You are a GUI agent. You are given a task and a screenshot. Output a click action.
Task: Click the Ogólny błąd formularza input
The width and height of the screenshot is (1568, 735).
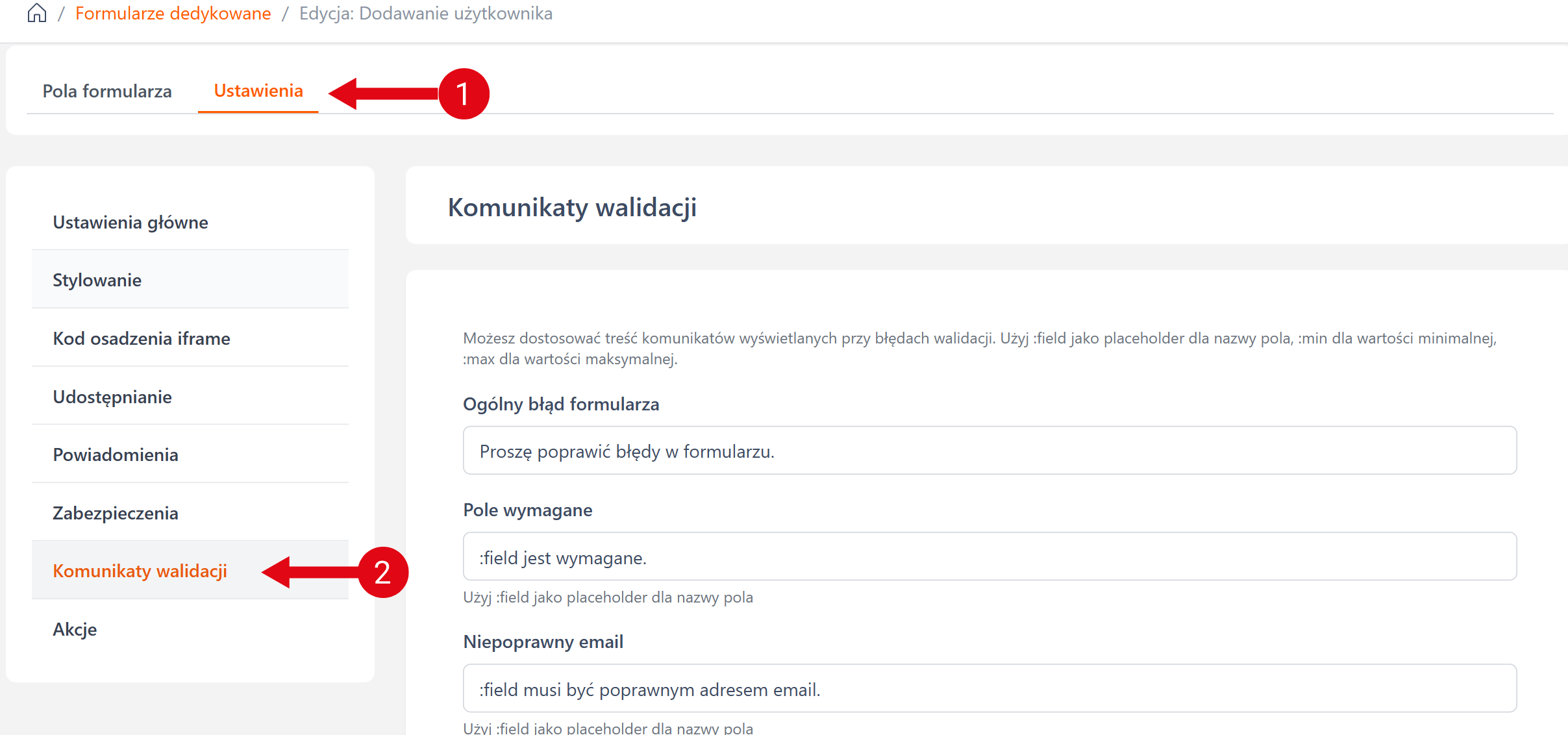(x=989, y=451)
